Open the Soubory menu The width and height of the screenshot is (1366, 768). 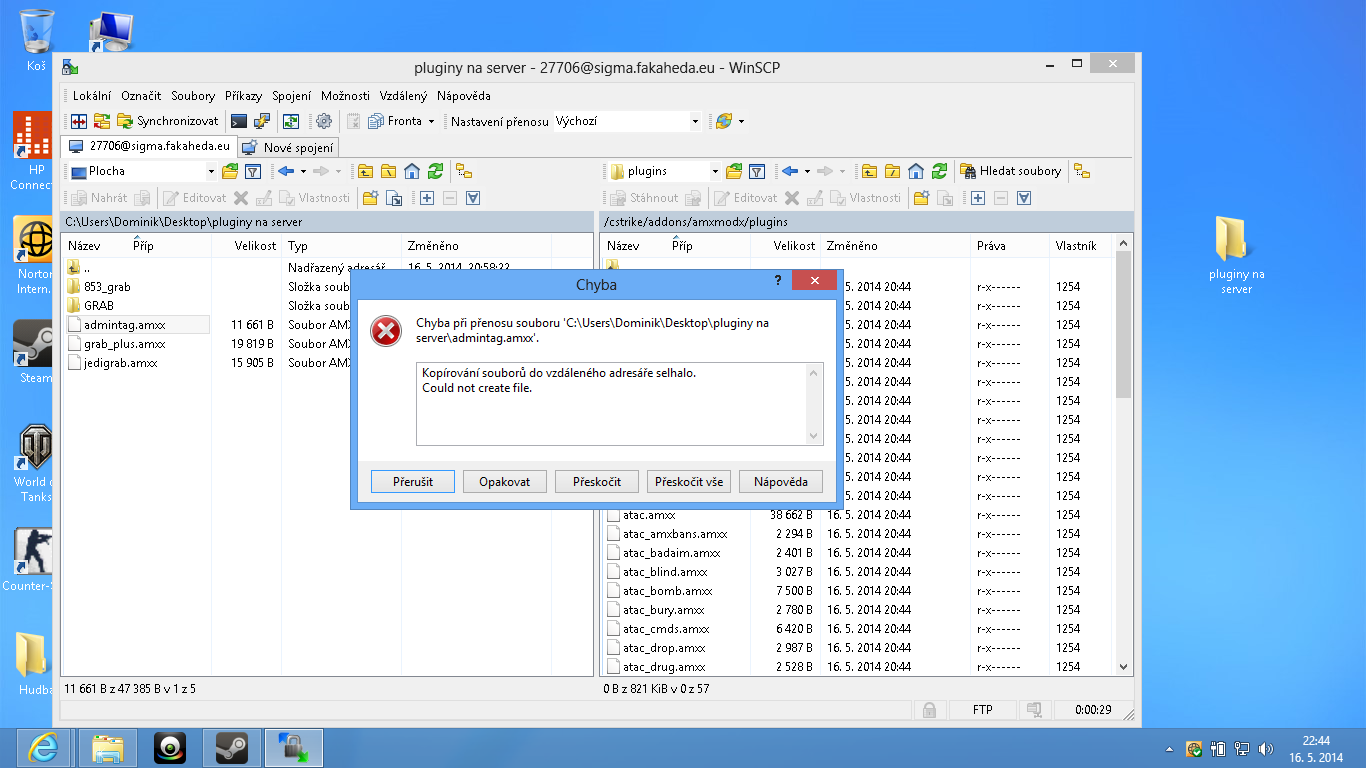tap(193, 96)
